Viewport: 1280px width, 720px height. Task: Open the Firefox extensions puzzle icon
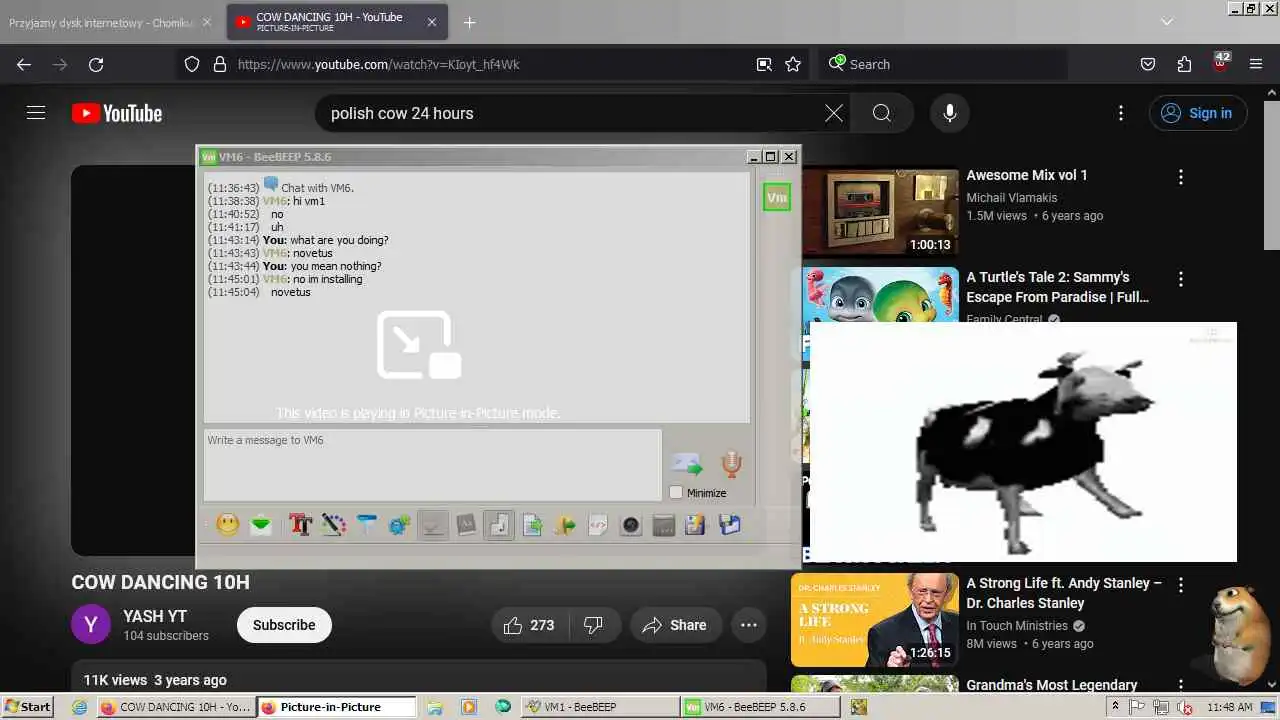click(x=1184, y=64)
